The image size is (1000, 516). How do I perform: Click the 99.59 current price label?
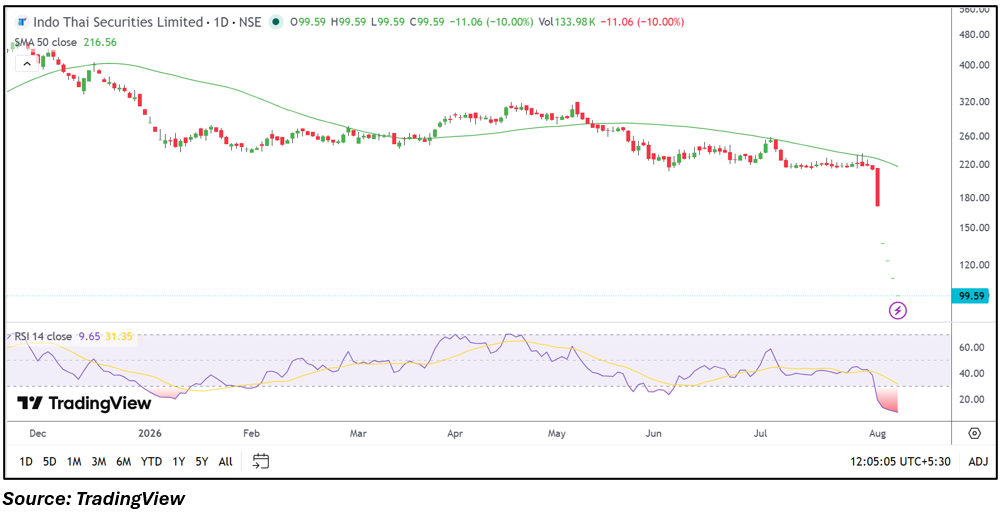tap(969, 296)
